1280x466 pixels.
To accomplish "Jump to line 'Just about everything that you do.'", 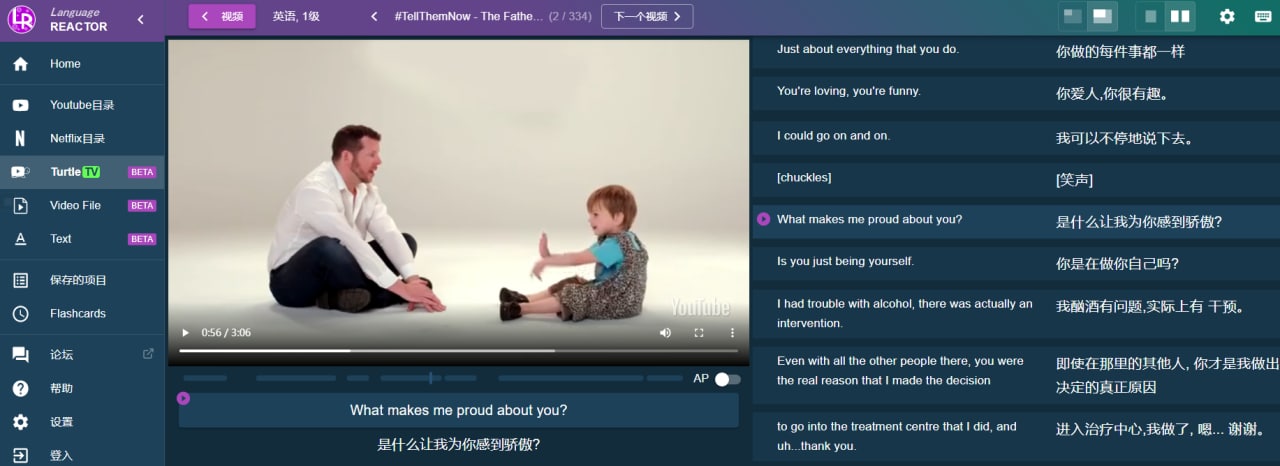I will point(868,49).
